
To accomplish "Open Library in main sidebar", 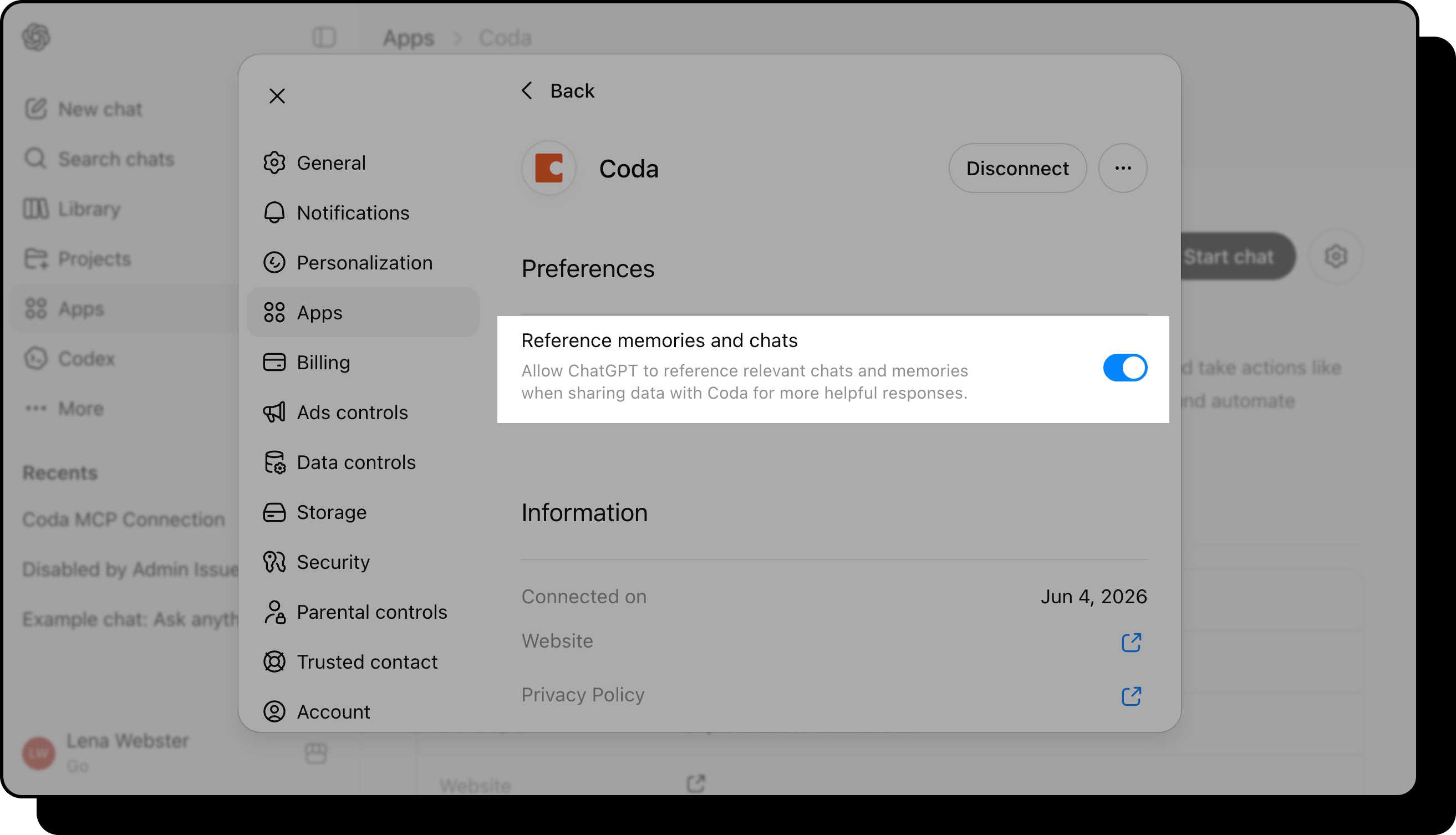I will (72, 208).
